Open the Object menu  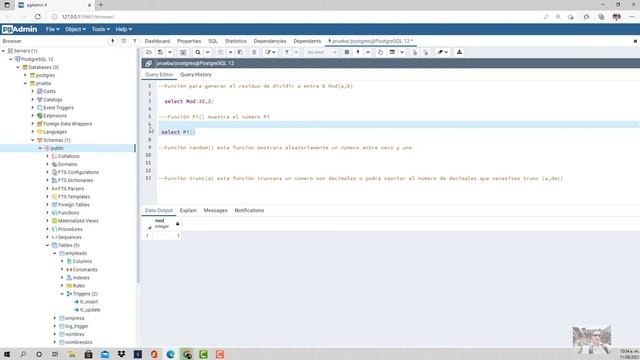[x=75, y=29]
